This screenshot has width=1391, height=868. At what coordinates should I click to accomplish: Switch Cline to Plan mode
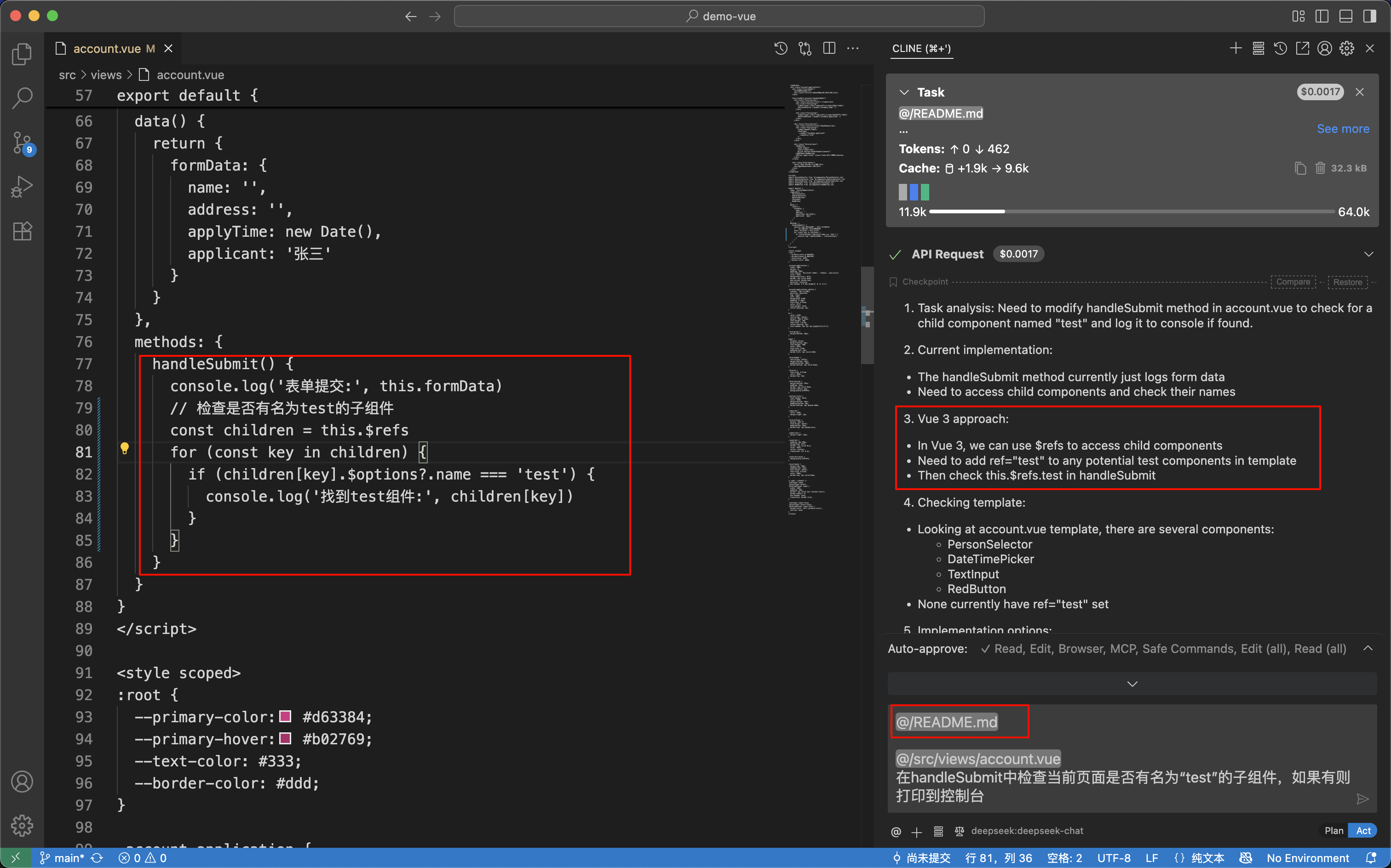1334,830
